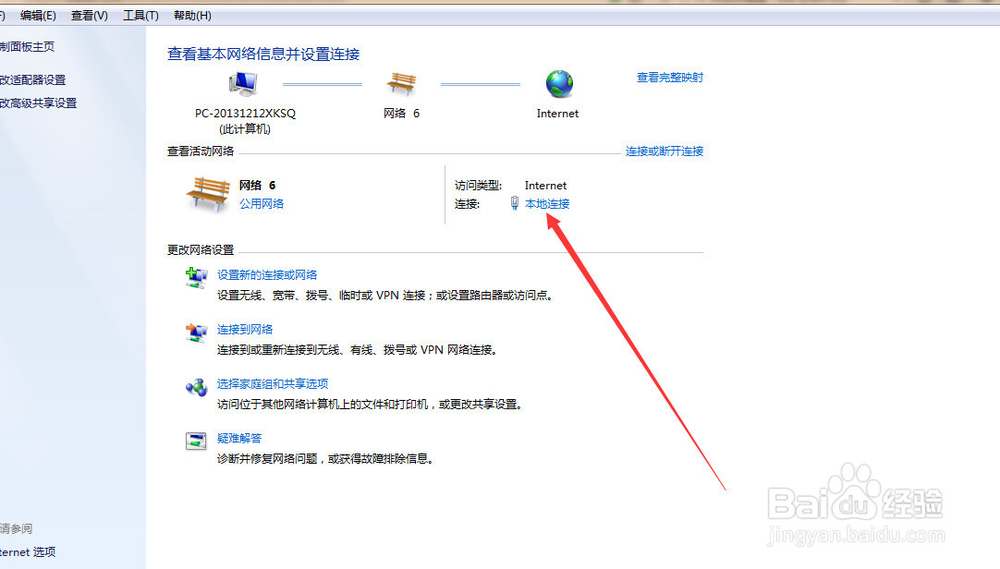The image size is (1000, 569).
Task: Click the 选择家庭组和共享选项 icon
Action: coord(196,387)
